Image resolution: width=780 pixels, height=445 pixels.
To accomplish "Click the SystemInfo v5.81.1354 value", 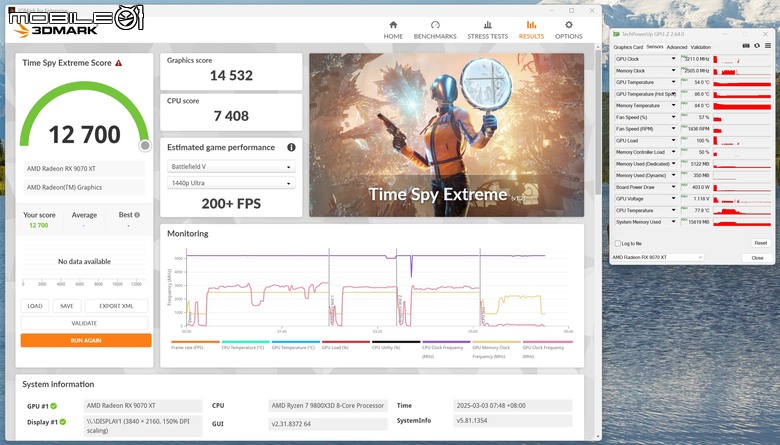I will (x=513, y=421).
